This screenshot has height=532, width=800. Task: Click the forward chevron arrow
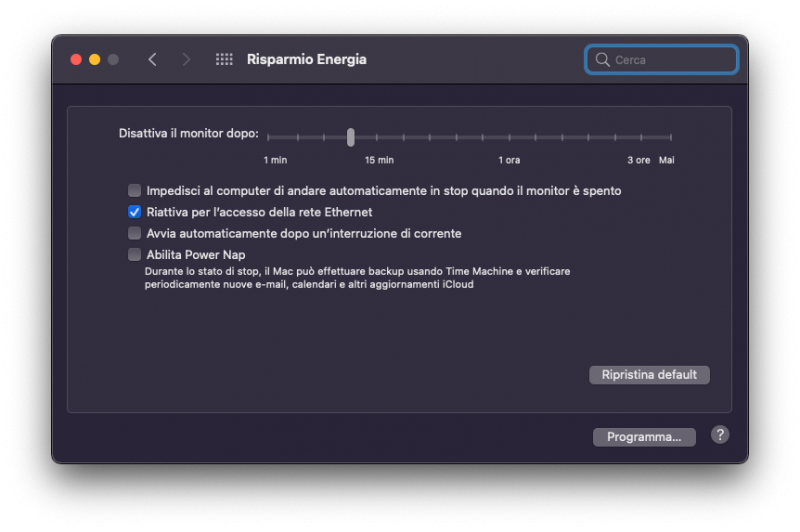click(x=186, y=60)
